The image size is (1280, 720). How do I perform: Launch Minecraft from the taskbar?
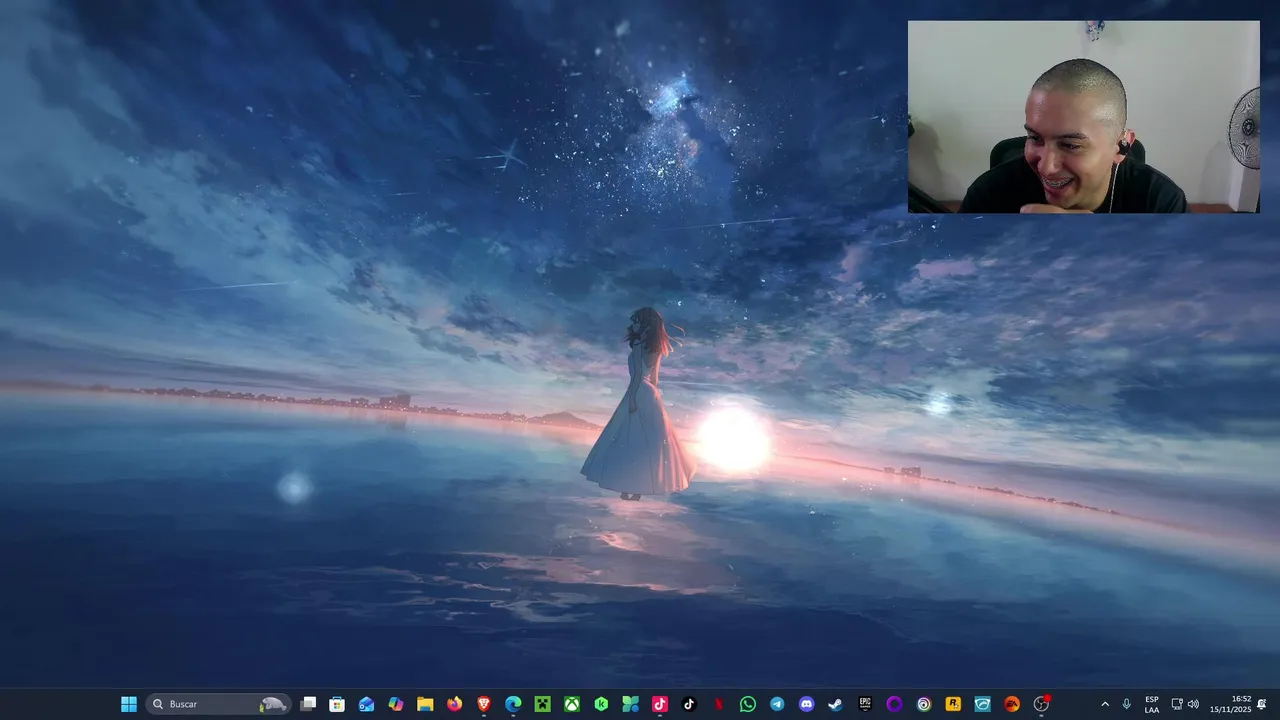(x=542, y=704)
